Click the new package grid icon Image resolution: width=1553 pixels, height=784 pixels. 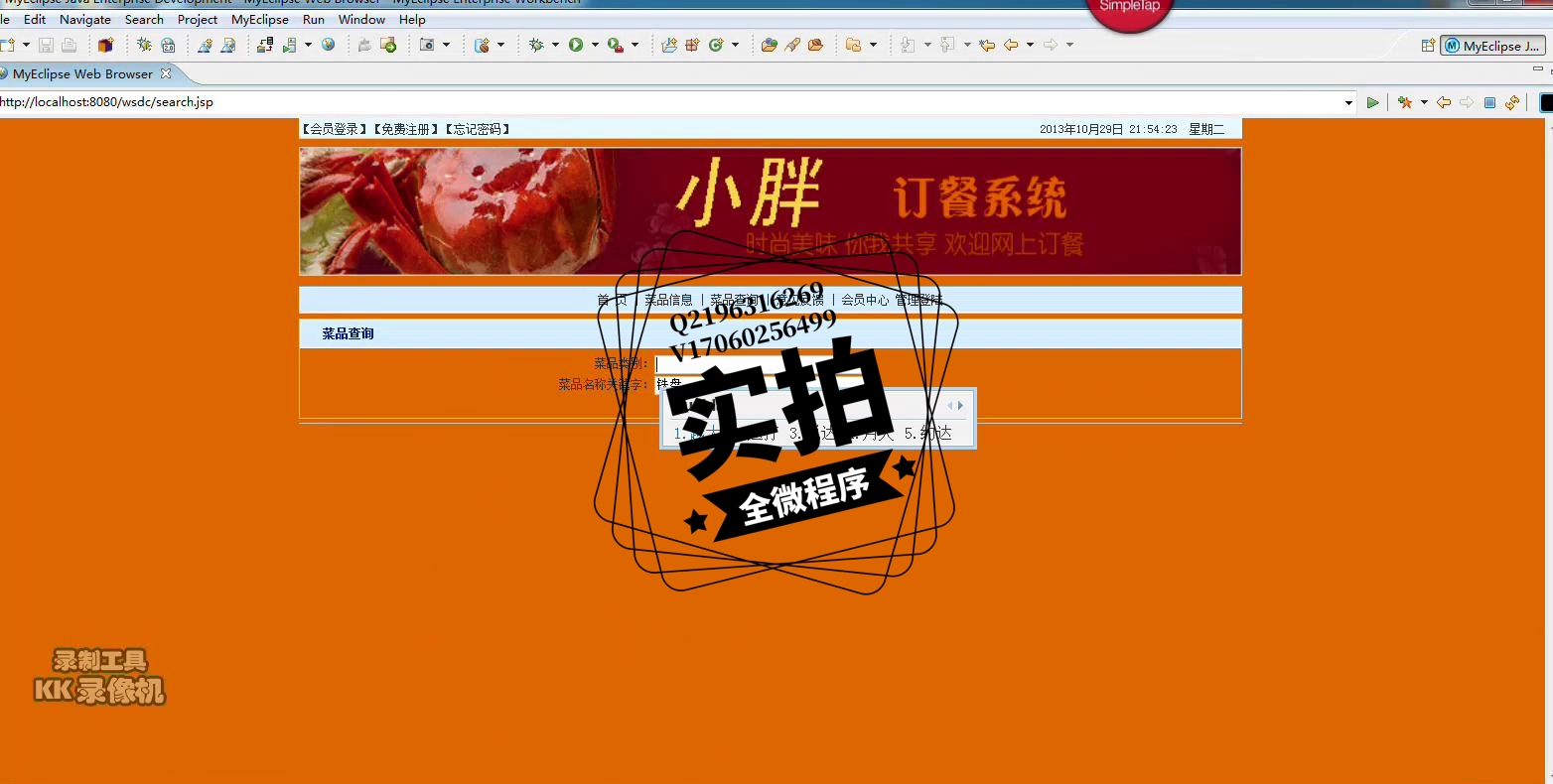pos(692,45)
